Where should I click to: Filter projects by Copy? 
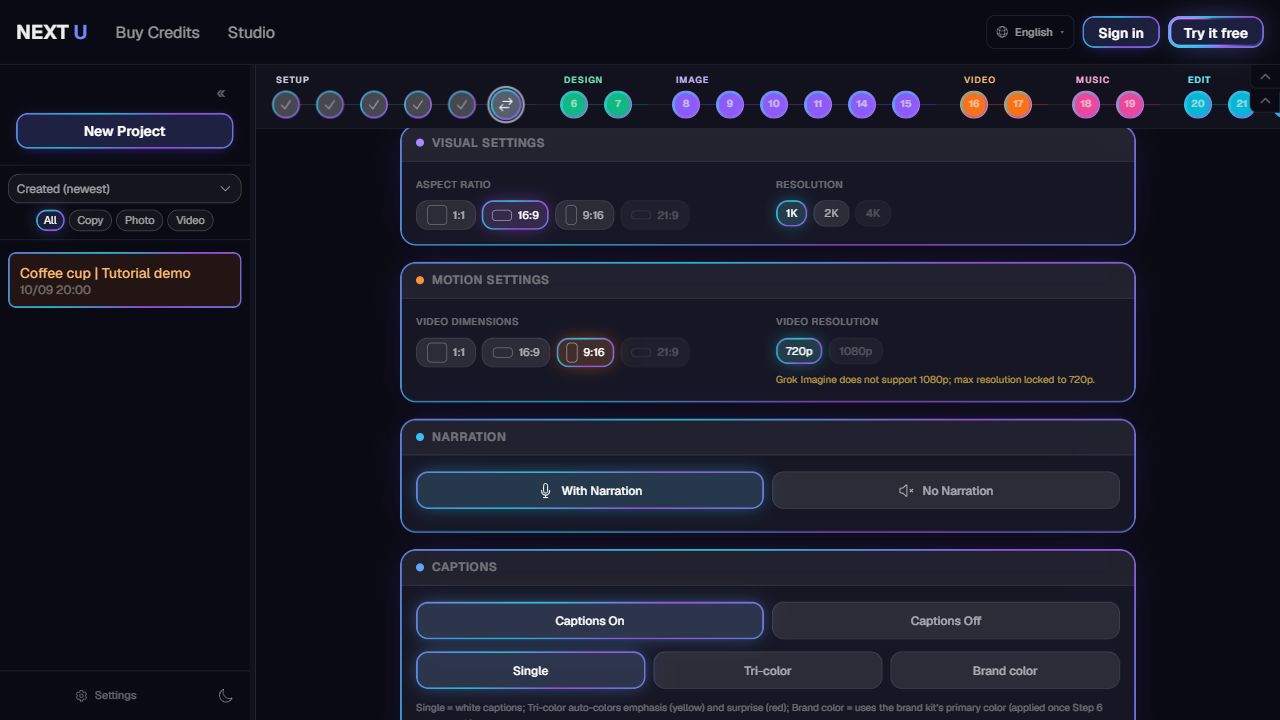[90, 220]
